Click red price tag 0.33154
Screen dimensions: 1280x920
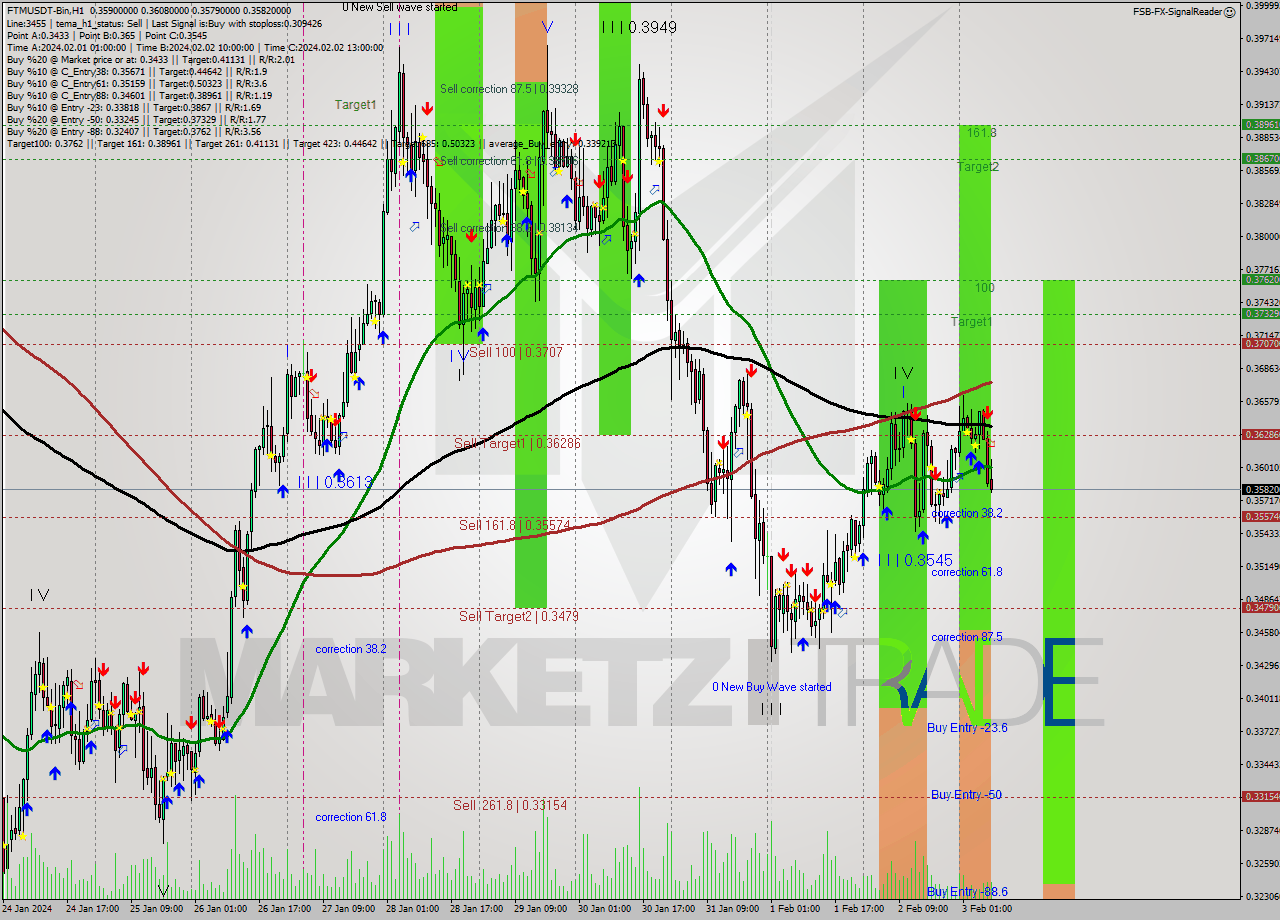pyautogui.click(x=1260, y=796)
